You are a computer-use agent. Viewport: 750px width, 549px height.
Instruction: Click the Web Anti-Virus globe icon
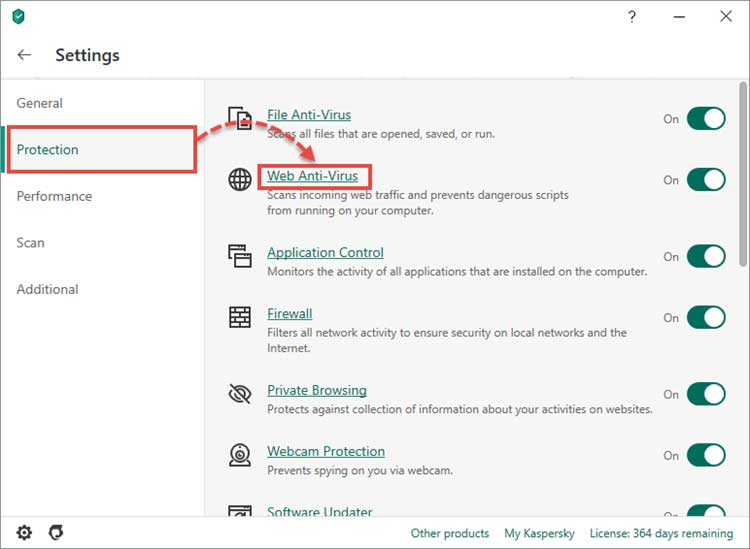tap(240, 179)
